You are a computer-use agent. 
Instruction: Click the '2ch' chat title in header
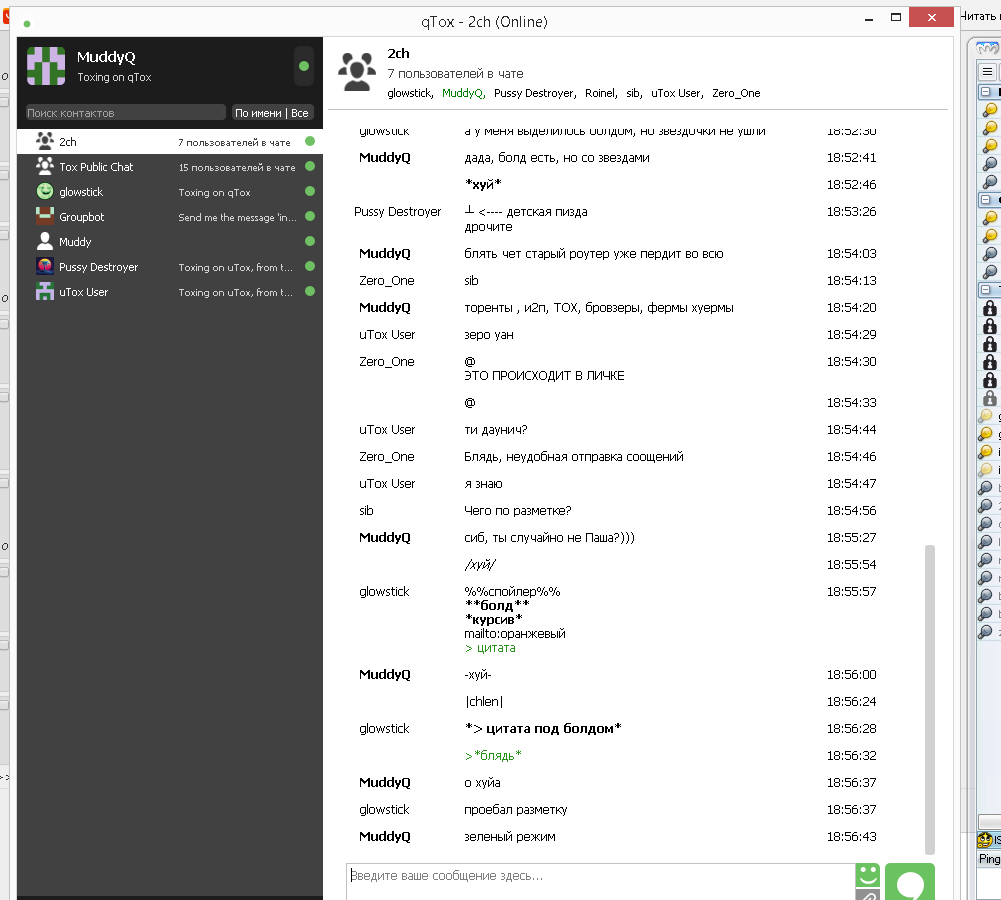398,54
